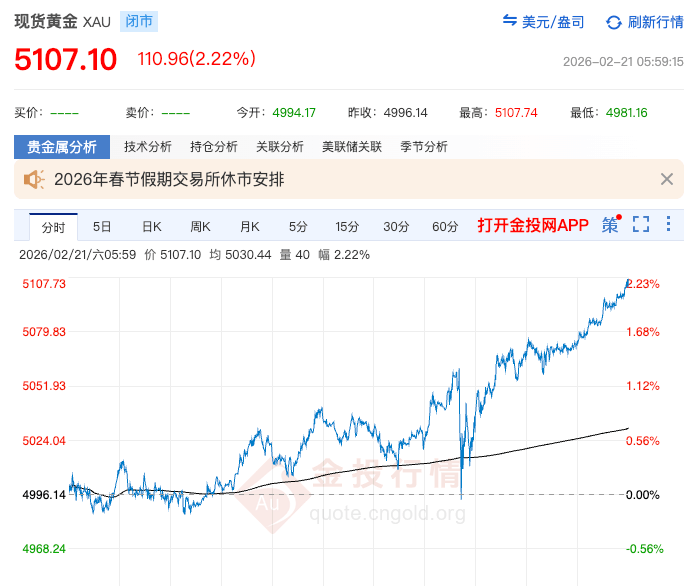Click the USD/ounce unit swap icon
The height and width of the screenshot is (586, 690).
(x=510, y=22)
